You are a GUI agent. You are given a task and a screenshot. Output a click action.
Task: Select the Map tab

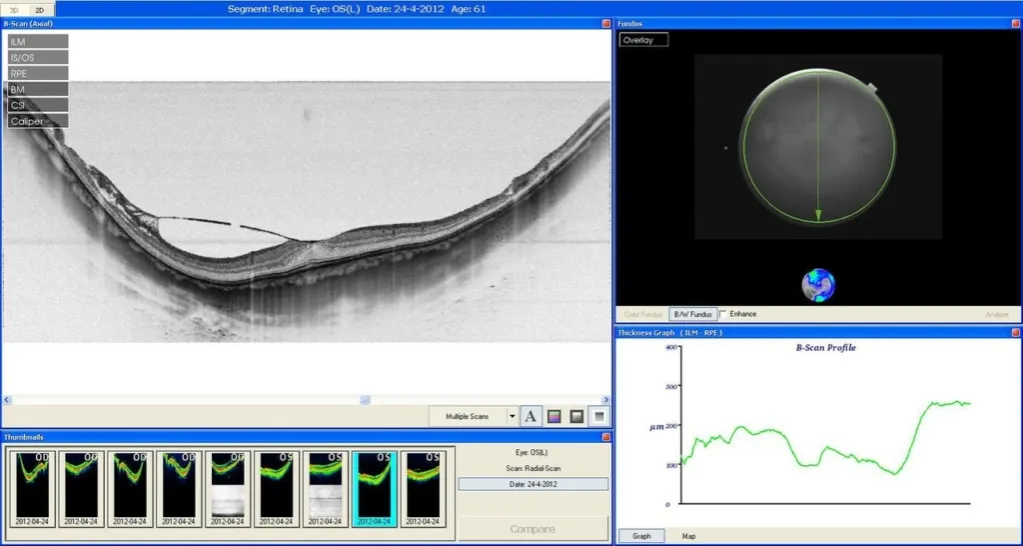(x=689, y=536)
